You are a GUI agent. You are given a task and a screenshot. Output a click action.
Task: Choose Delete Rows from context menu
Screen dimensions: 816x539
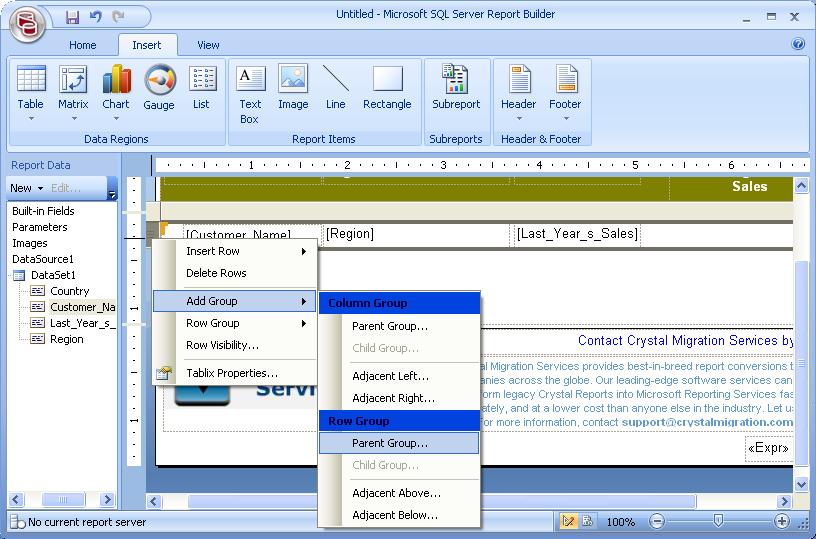pyautogui.click(x=234, y=273)
